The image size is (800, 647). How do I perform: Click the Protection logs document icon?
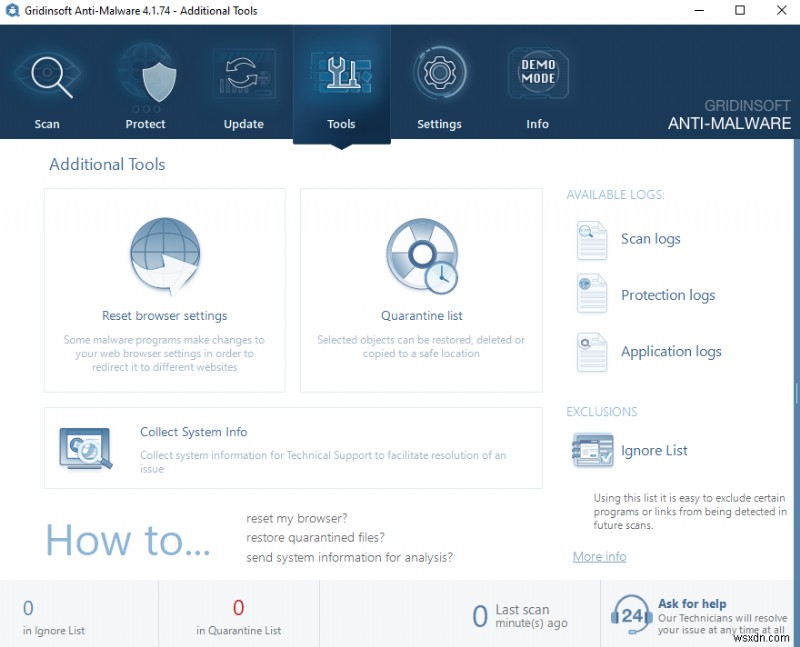pos(592,293)
